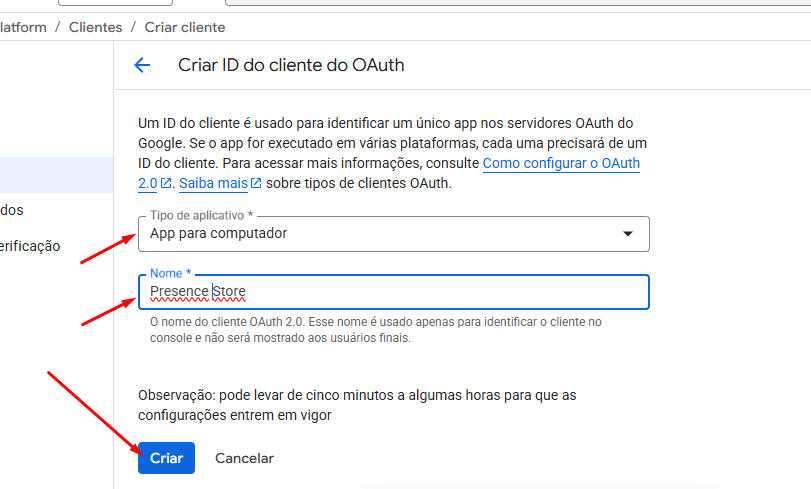Open the breadcrumb ending in "latform"

coord(23,27)
